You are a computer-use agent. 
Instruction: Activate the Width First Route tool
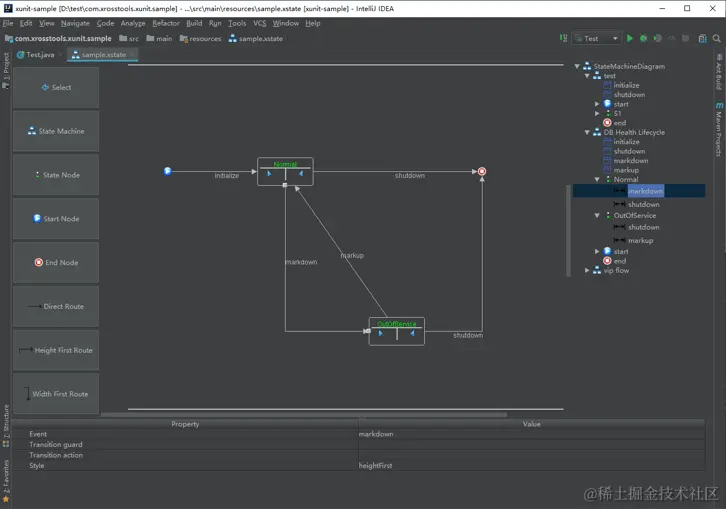pos(56,394)
